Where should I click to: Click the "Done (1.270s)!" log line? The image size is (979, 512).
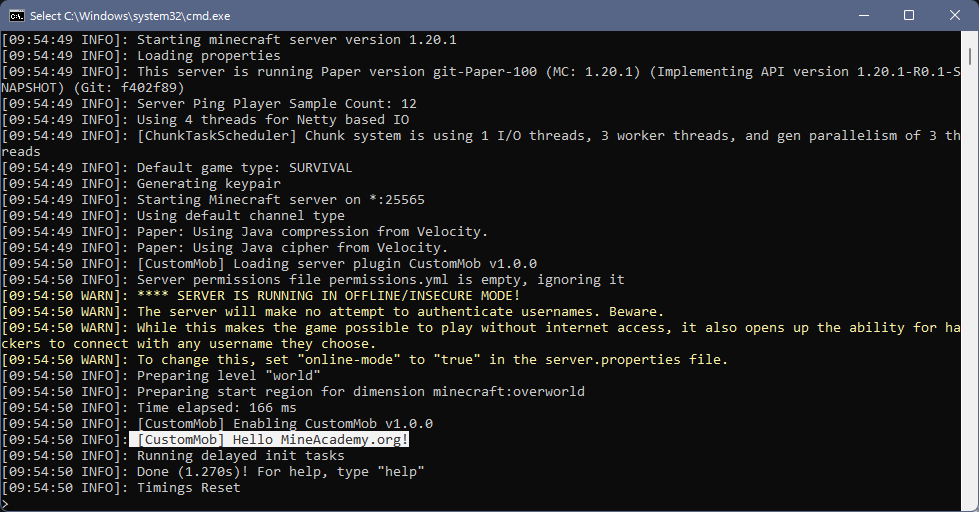(x=280, y=472)
